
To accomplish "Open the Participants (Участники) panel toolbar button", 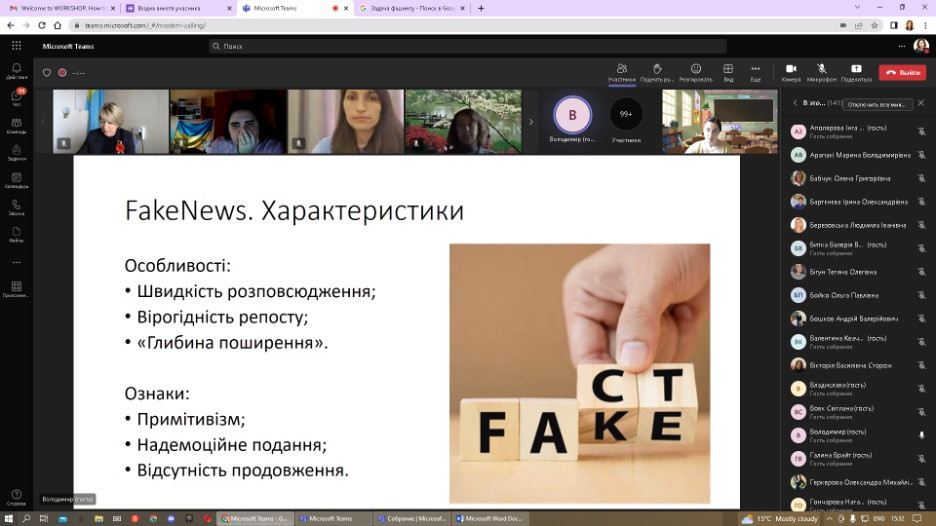I will tap(621, 72).
